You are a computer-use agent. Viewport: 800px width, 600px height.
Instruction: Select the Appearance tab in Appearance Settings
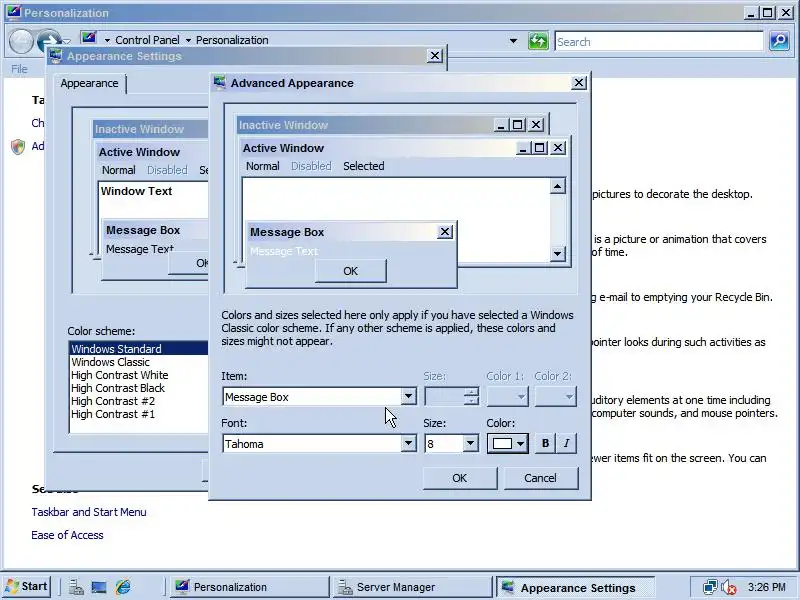tap(89, 83)
